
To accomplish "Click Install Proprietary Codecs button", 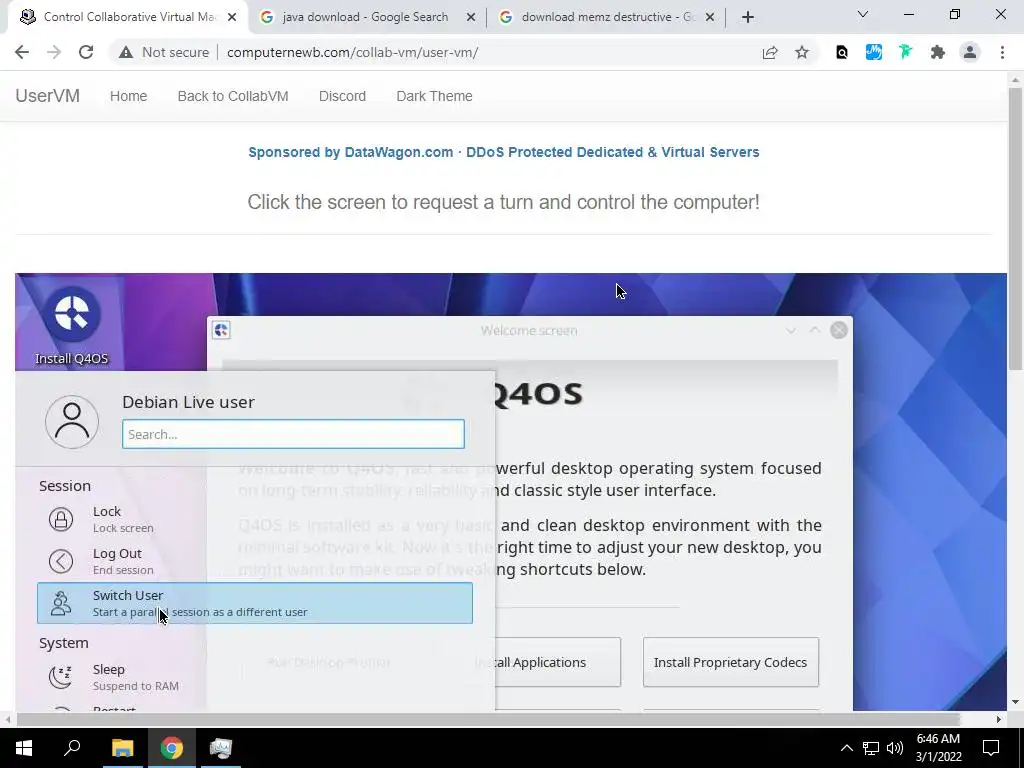I will 731,662.
